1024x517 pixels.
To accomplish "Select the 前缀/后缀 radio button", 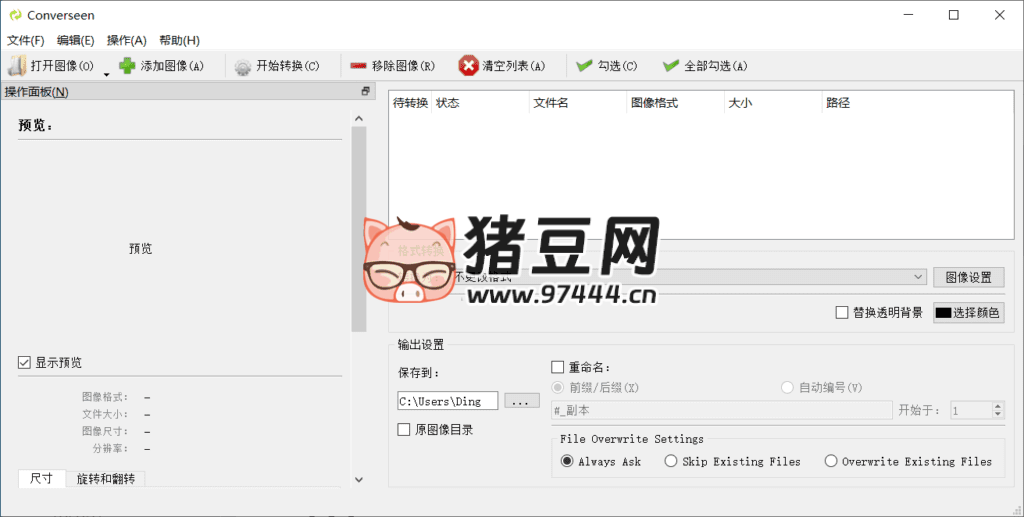I will 558,388.
